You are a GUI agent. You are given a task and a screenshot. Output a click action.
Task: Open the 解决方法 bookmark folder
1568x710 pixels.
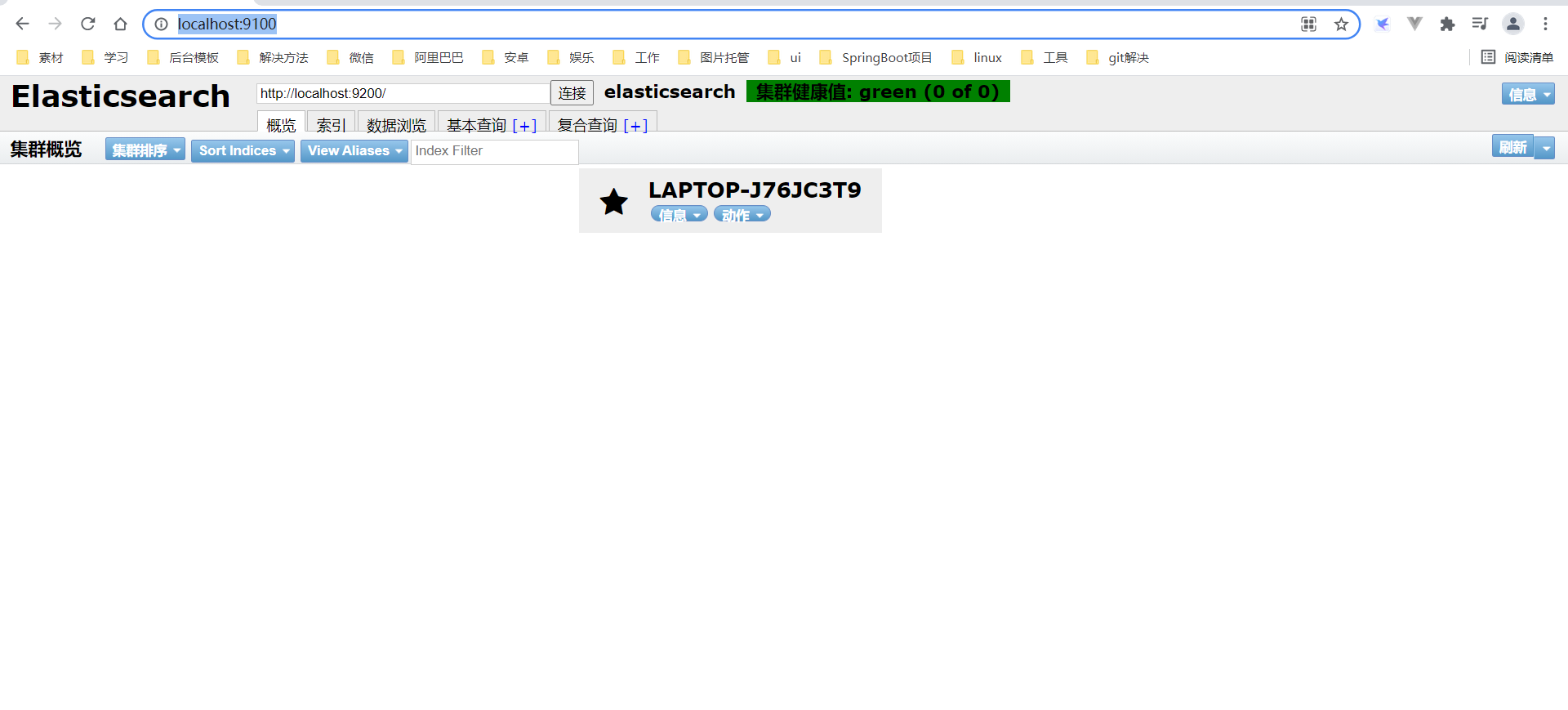[273, 57]
